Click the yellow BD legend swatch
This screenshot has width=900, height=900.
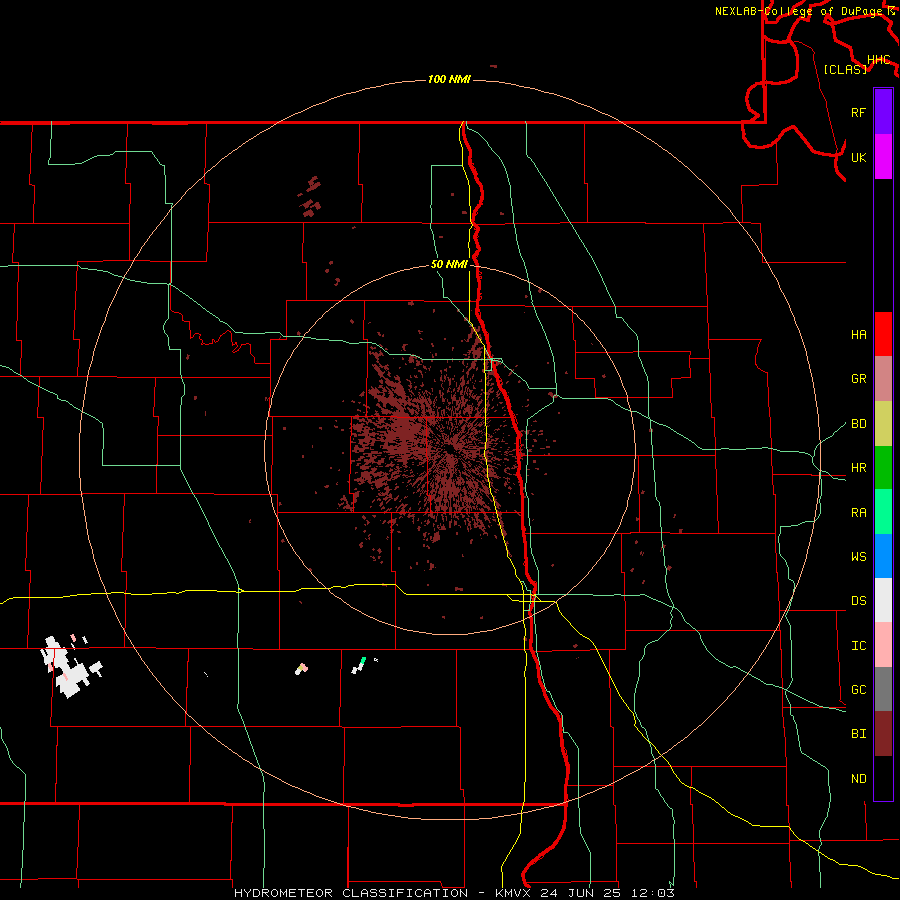click(x=883, y=423)
